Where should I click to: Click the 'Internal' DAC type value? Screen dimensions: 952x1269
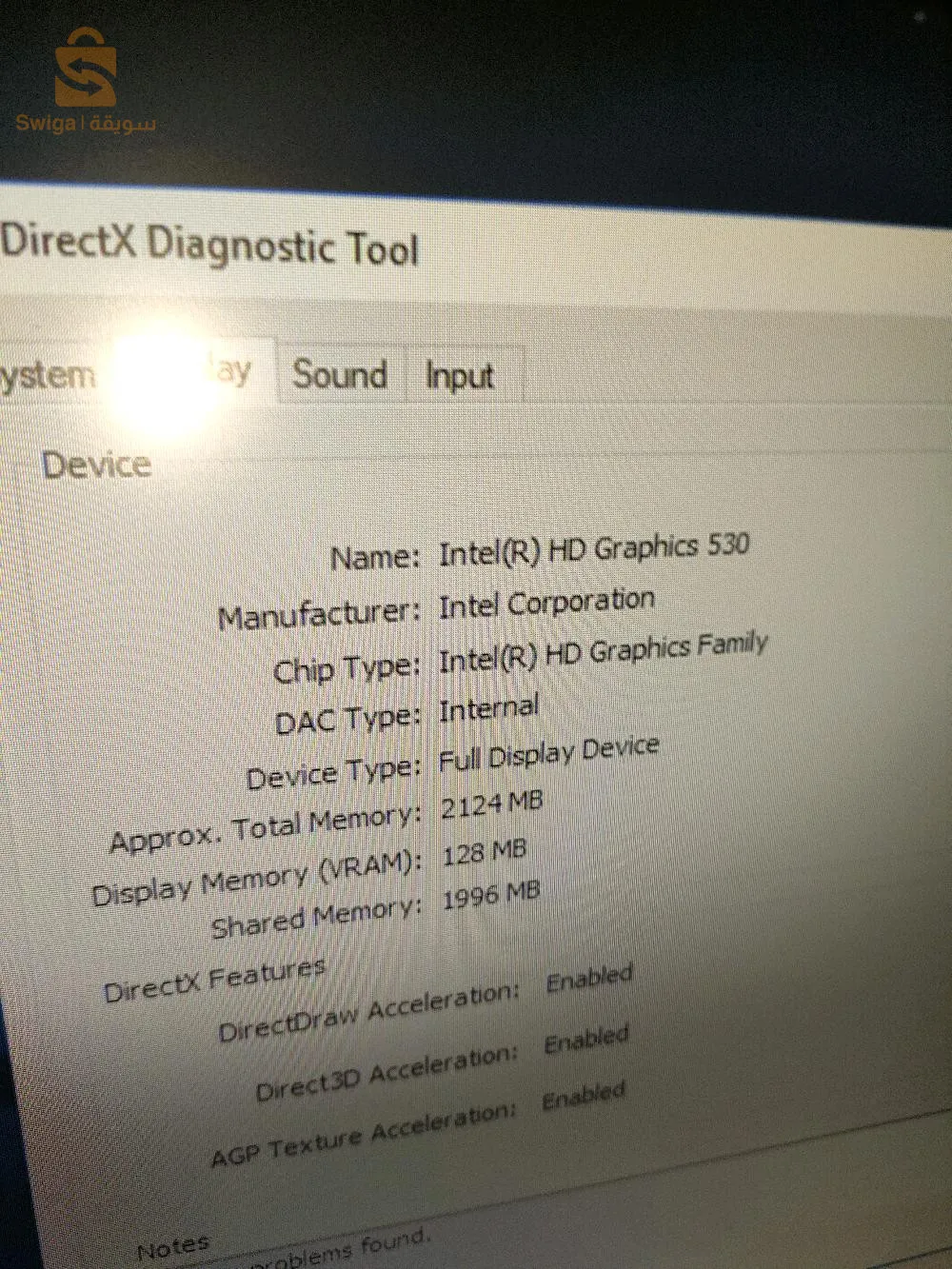[488, 709]
